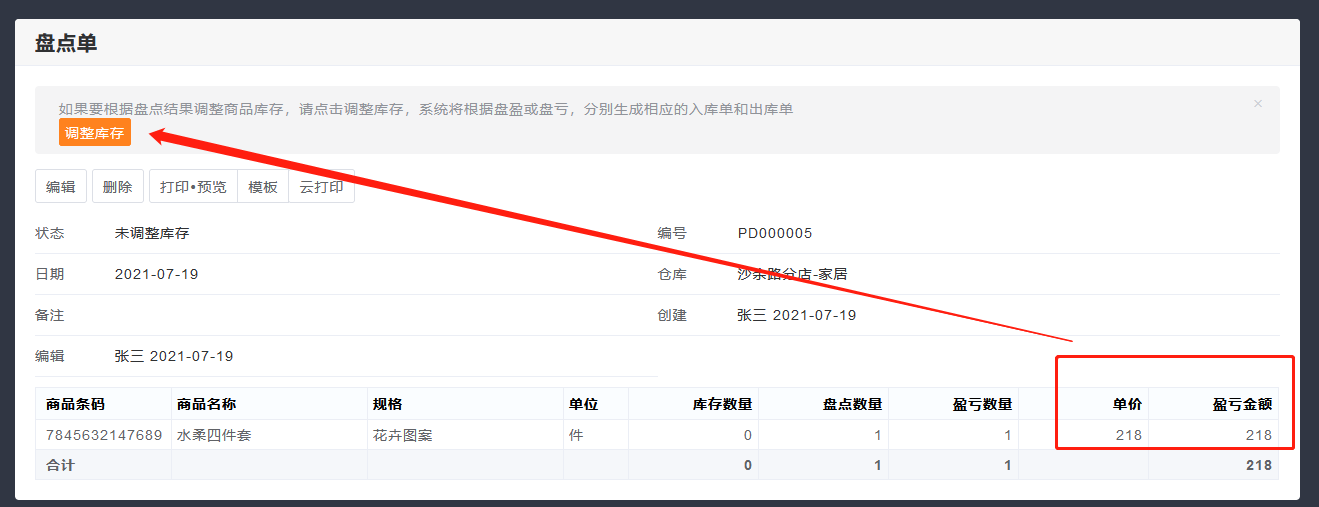Click the warehouse value 沙东路分店-家居
The width and height of the screenshot is (1319, 507).
[x=792, y=274]
